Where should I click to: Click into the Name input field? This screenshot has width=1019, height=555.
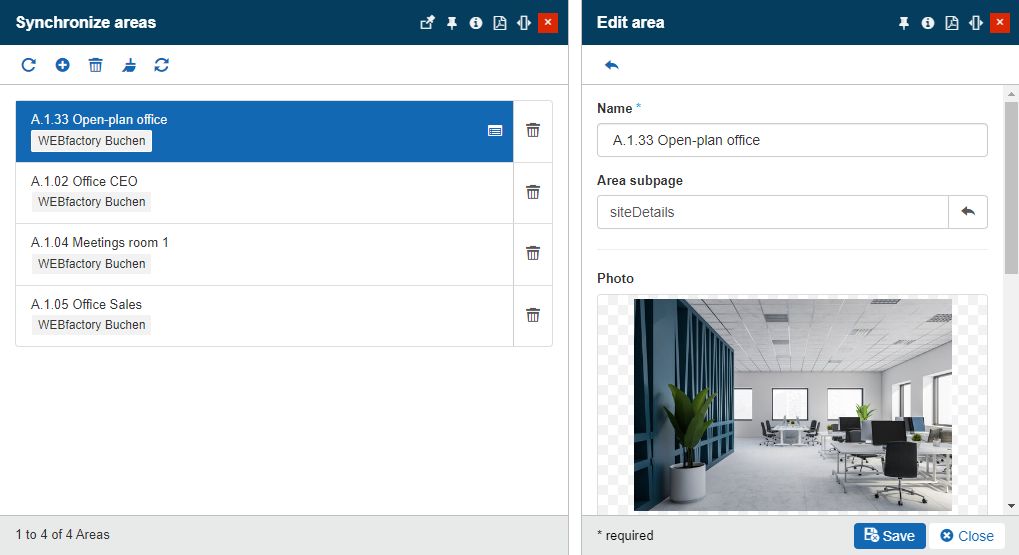coord(792,140)
